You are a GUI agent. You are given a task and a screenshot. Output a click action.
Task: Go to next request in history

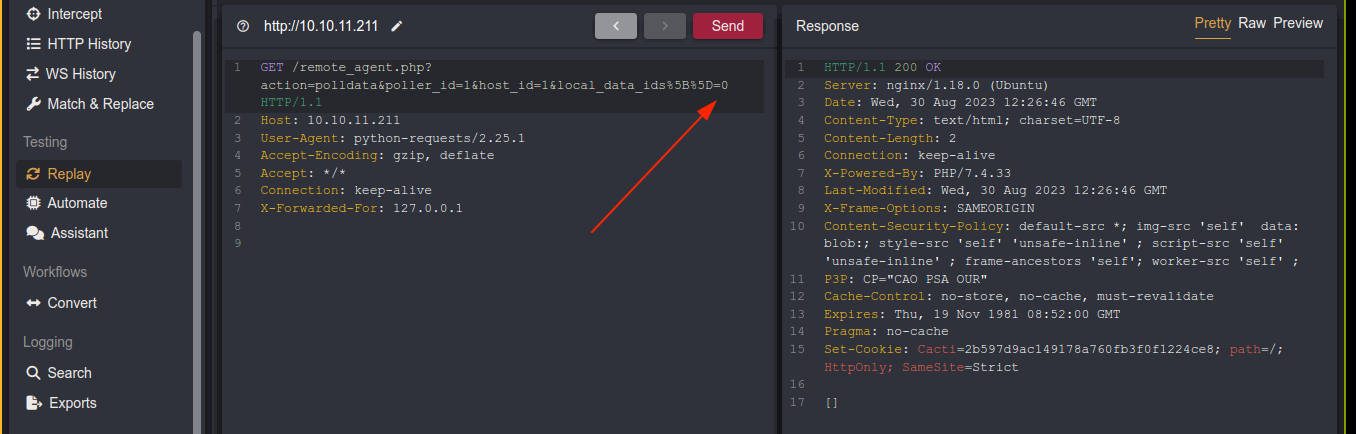pyautogui.click(x=665, y=26)
